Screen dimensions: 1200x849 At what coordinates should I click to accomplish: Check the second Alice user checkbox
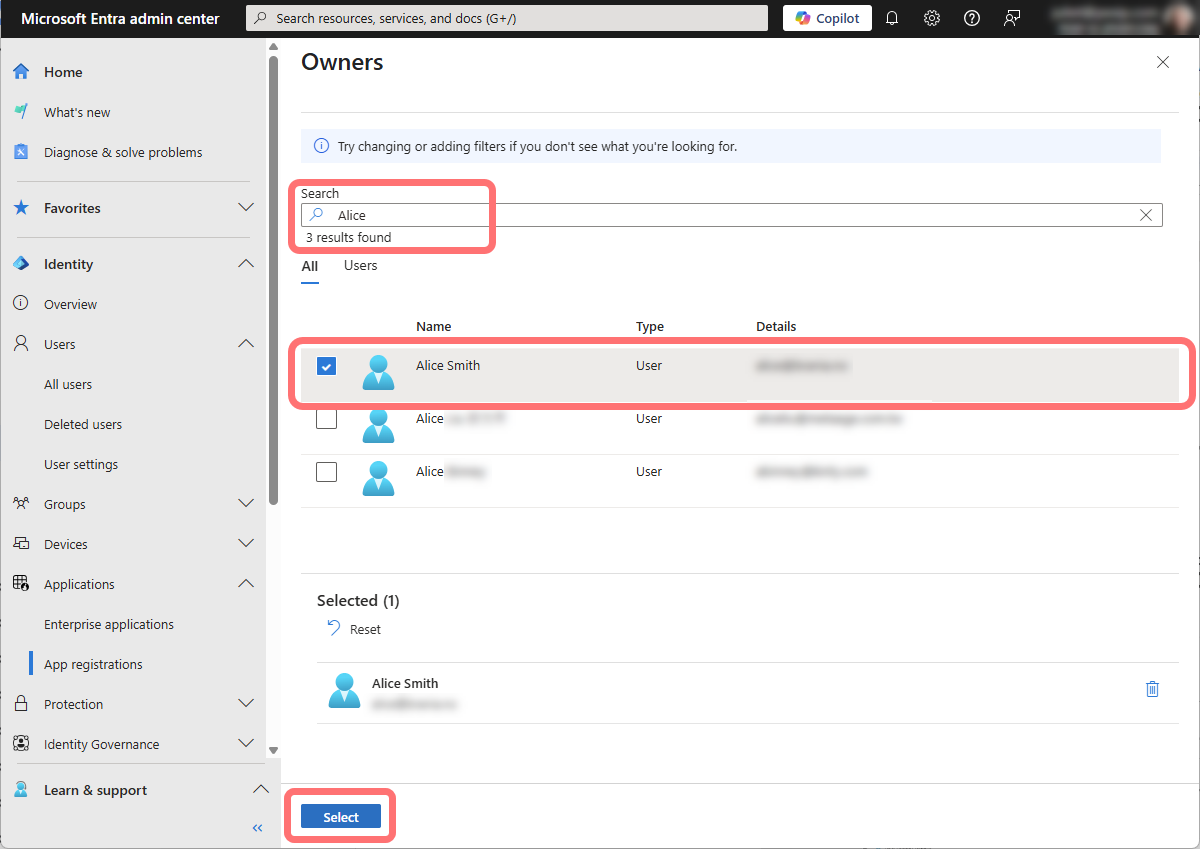pos(326,419)
